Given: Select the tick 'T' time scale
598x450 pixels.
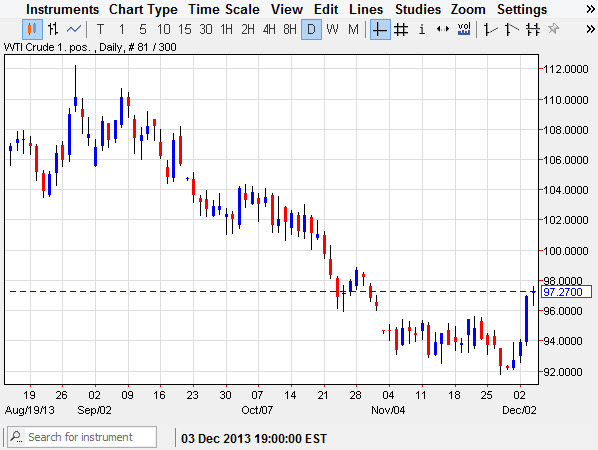Looking at the screenshot, I should pos(100,29).
